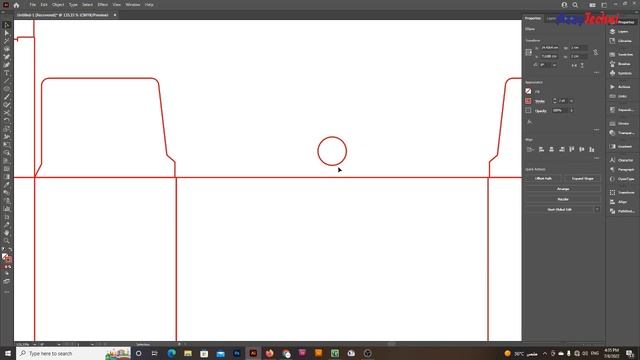Click the Fill color swatch in Appearance

click(529, 91)
